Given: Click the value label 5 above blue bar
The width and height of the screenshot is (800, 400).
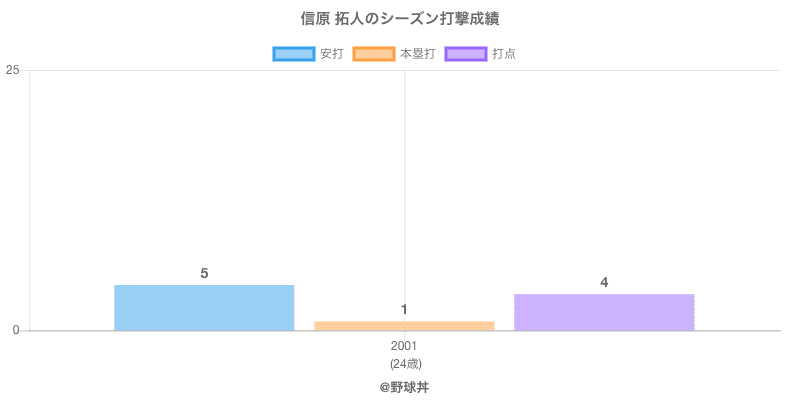Looking at the screenshot, I should (x=204, y=273).
